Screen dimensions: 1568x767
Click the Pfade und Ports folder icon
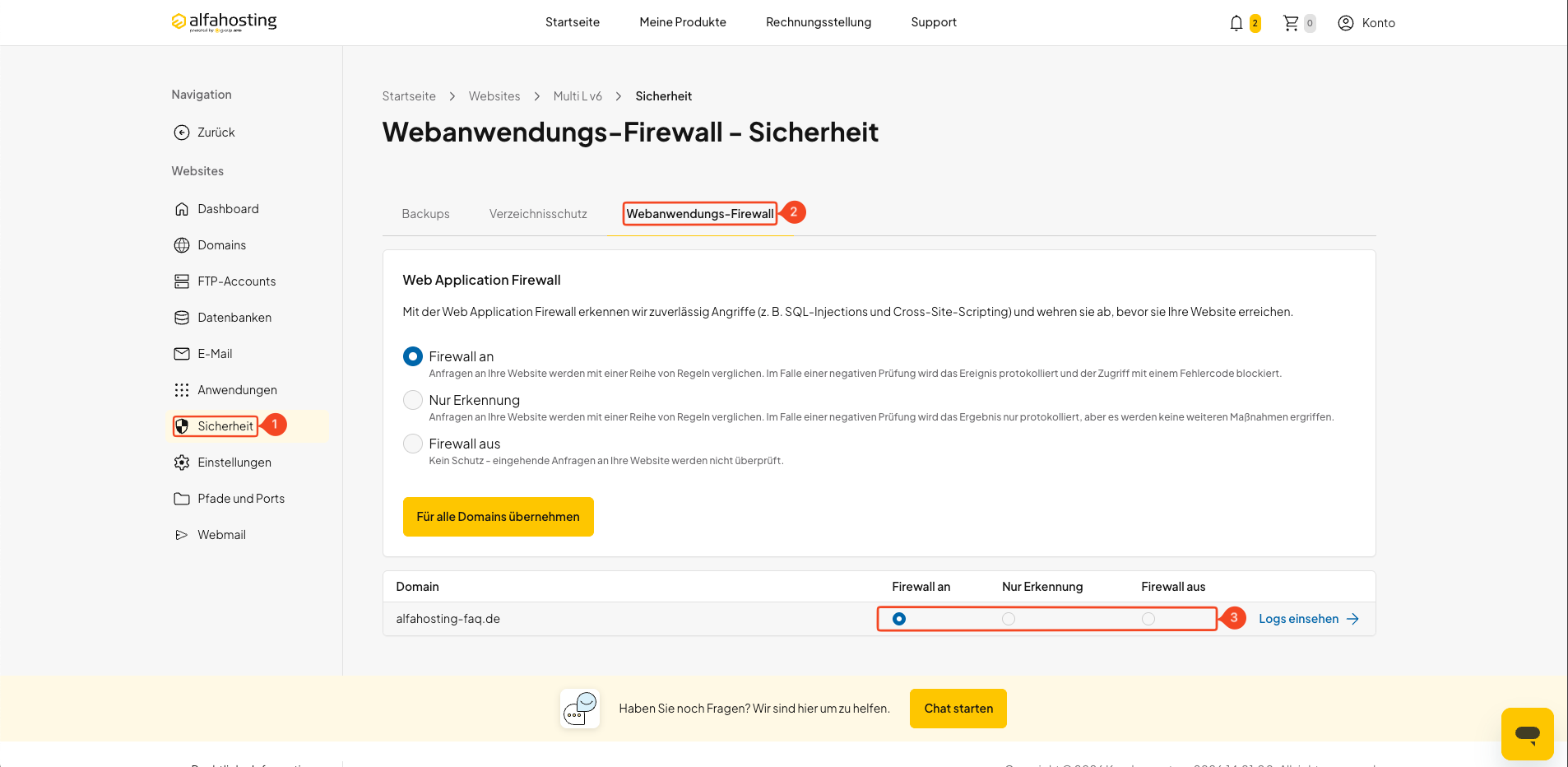(182, 499)
